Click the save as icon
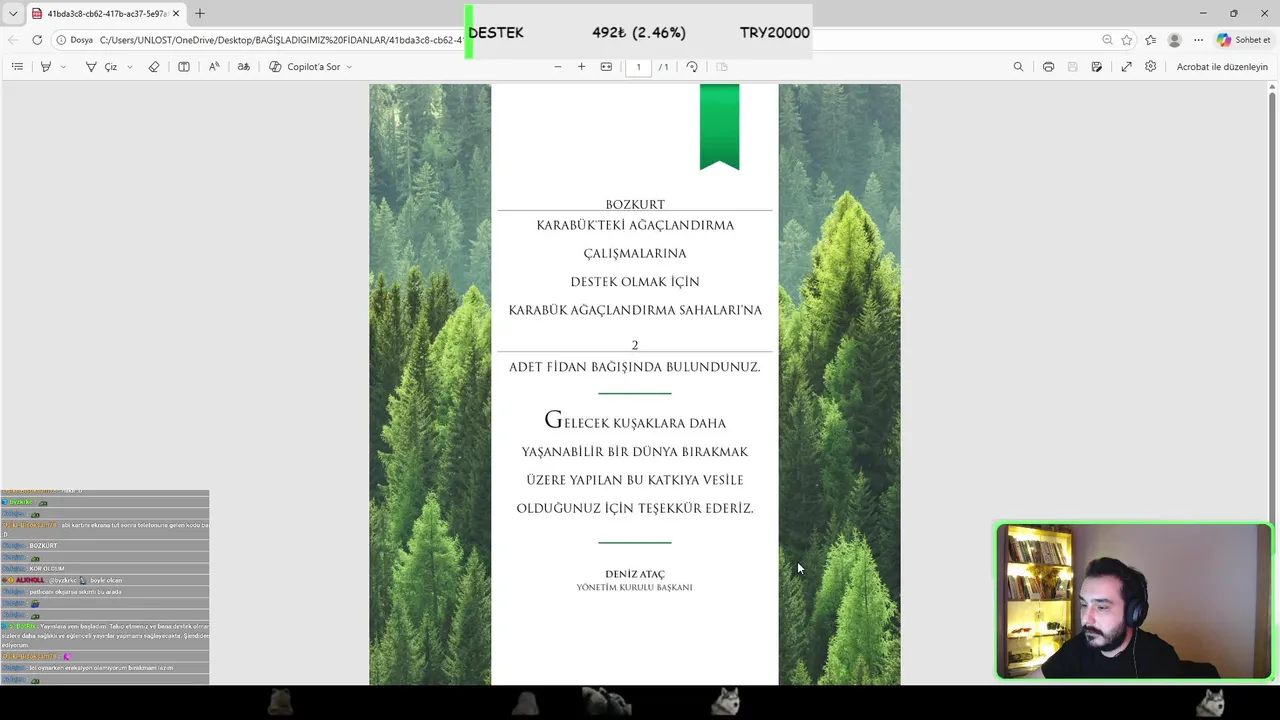1280x720 pixels. 1097,67
